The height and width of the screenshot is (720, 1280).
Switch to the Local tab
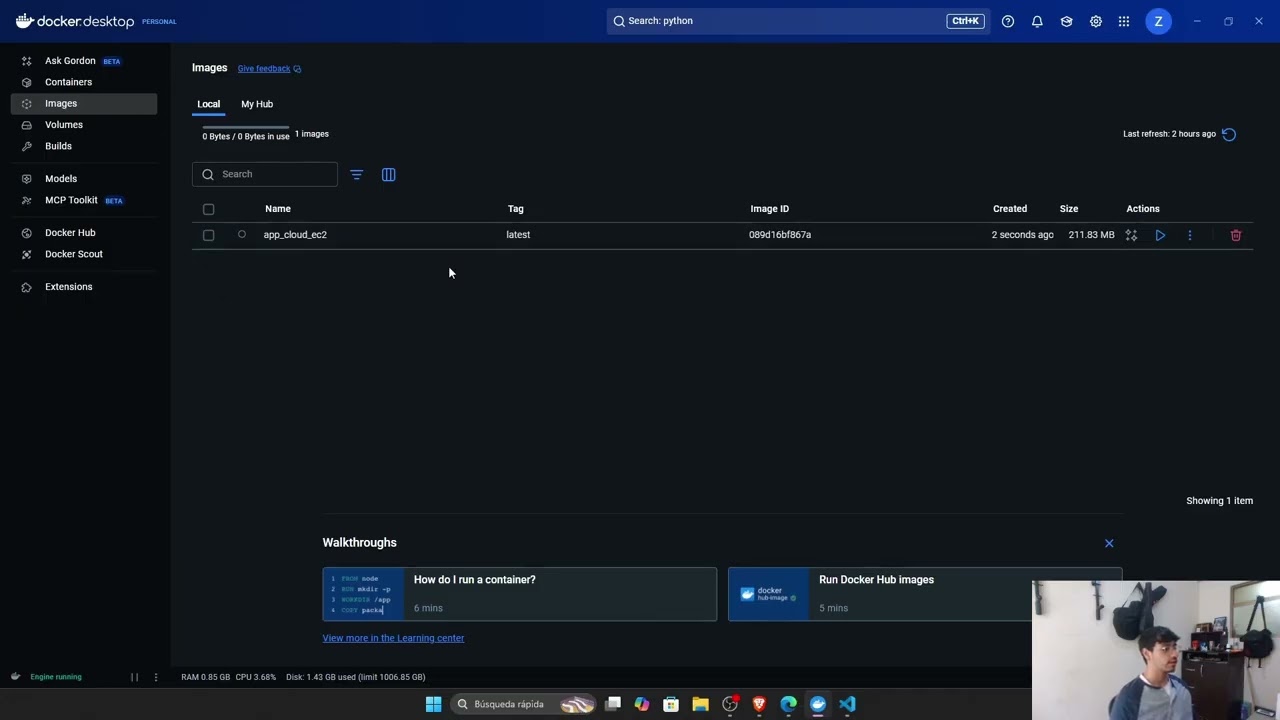208,104
